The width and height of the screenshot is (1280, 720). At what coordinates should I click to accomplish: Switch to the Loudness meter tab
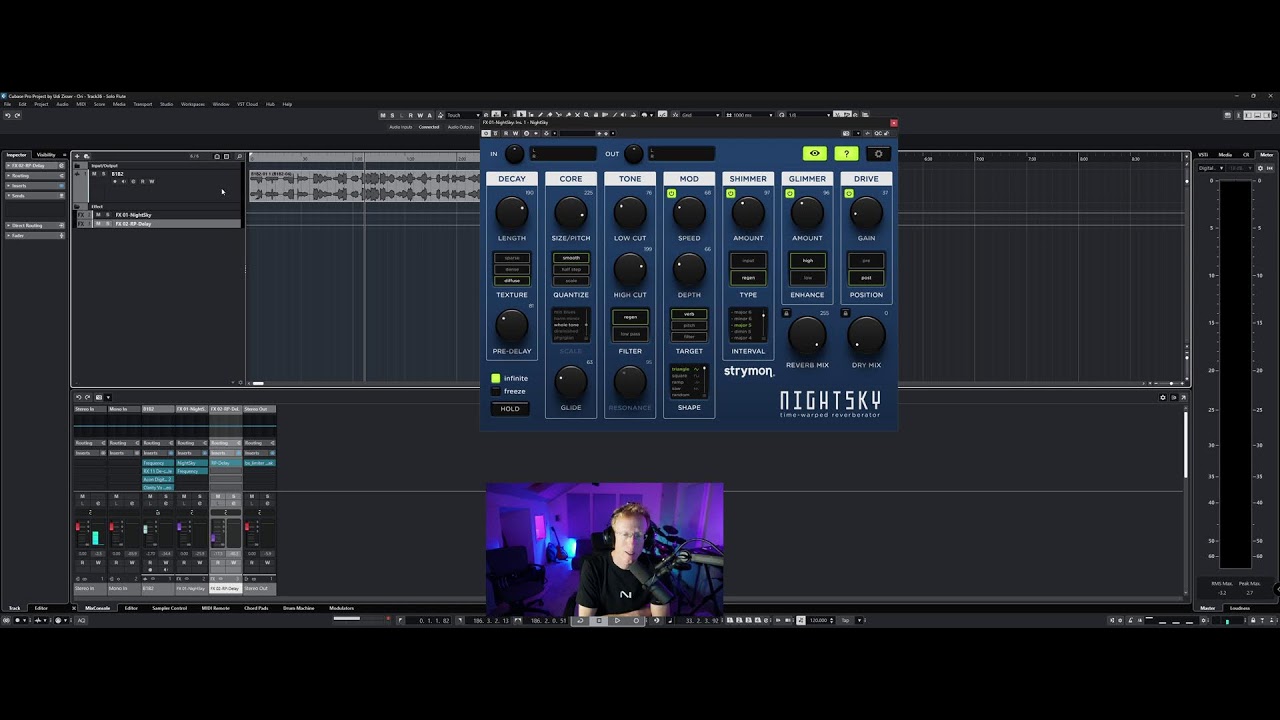1239,608
